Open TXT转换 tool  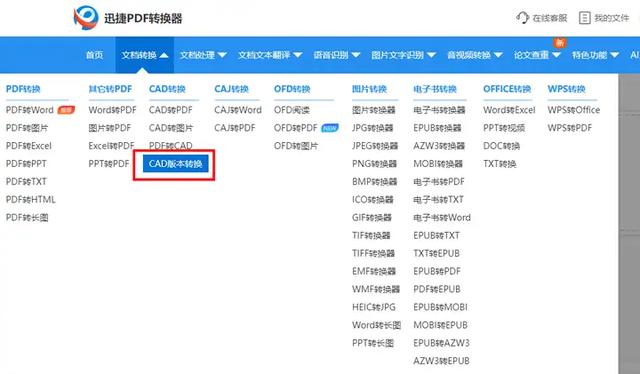(500, 164)
